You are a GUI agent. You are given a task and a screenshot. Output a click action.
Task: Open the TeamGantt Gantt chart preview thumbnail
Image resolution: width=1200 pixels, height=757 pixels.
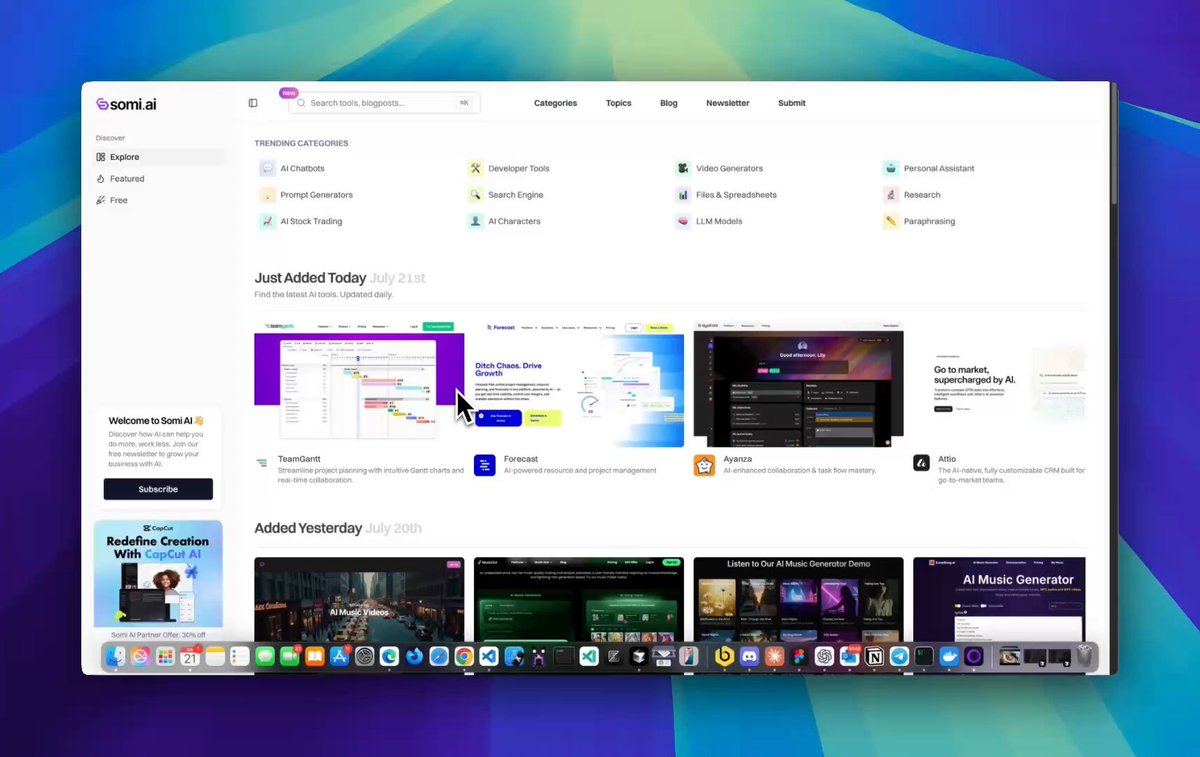(359, 384)
